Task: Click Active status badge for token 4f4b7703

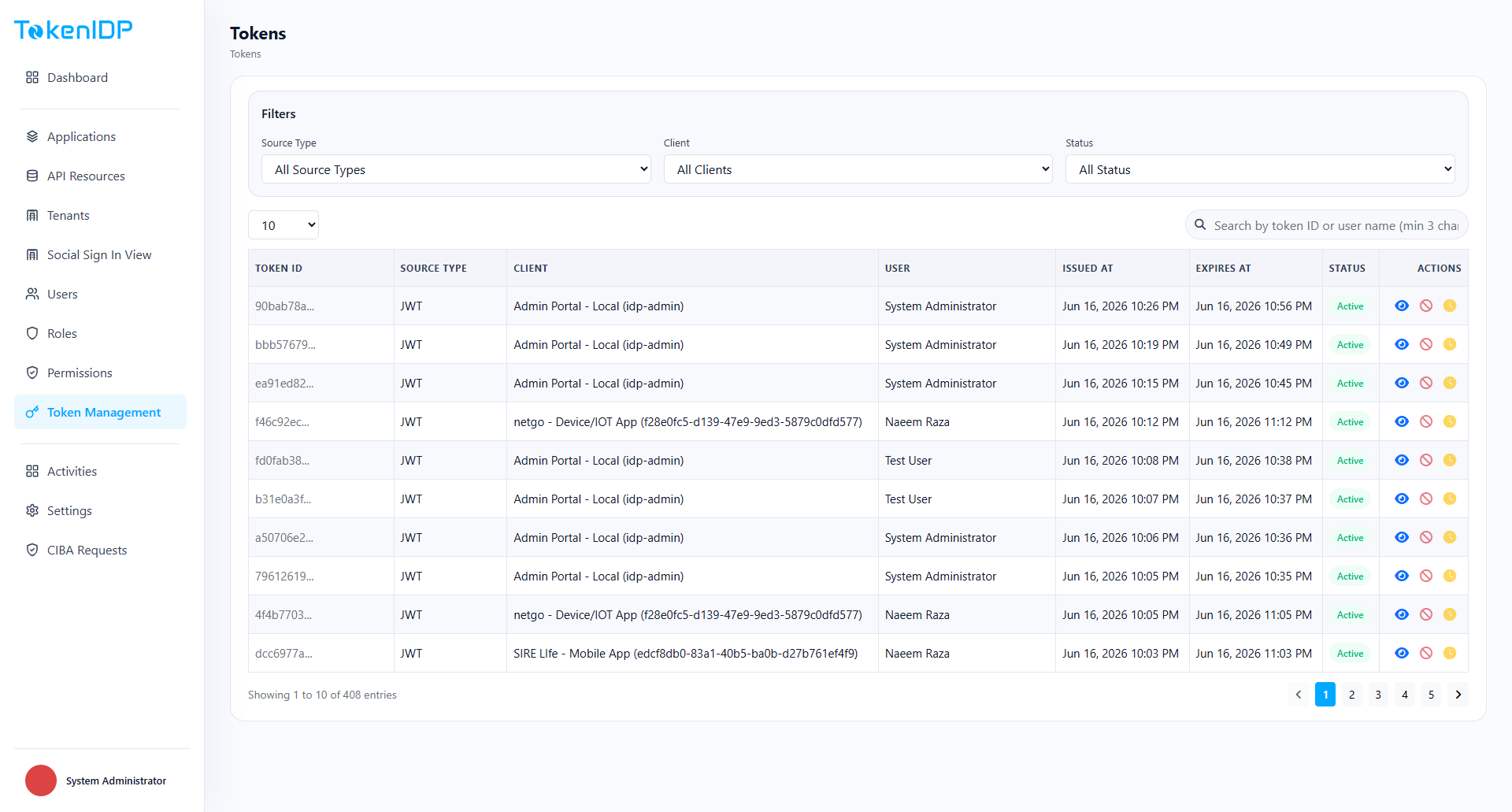Action: point(1350,615)
